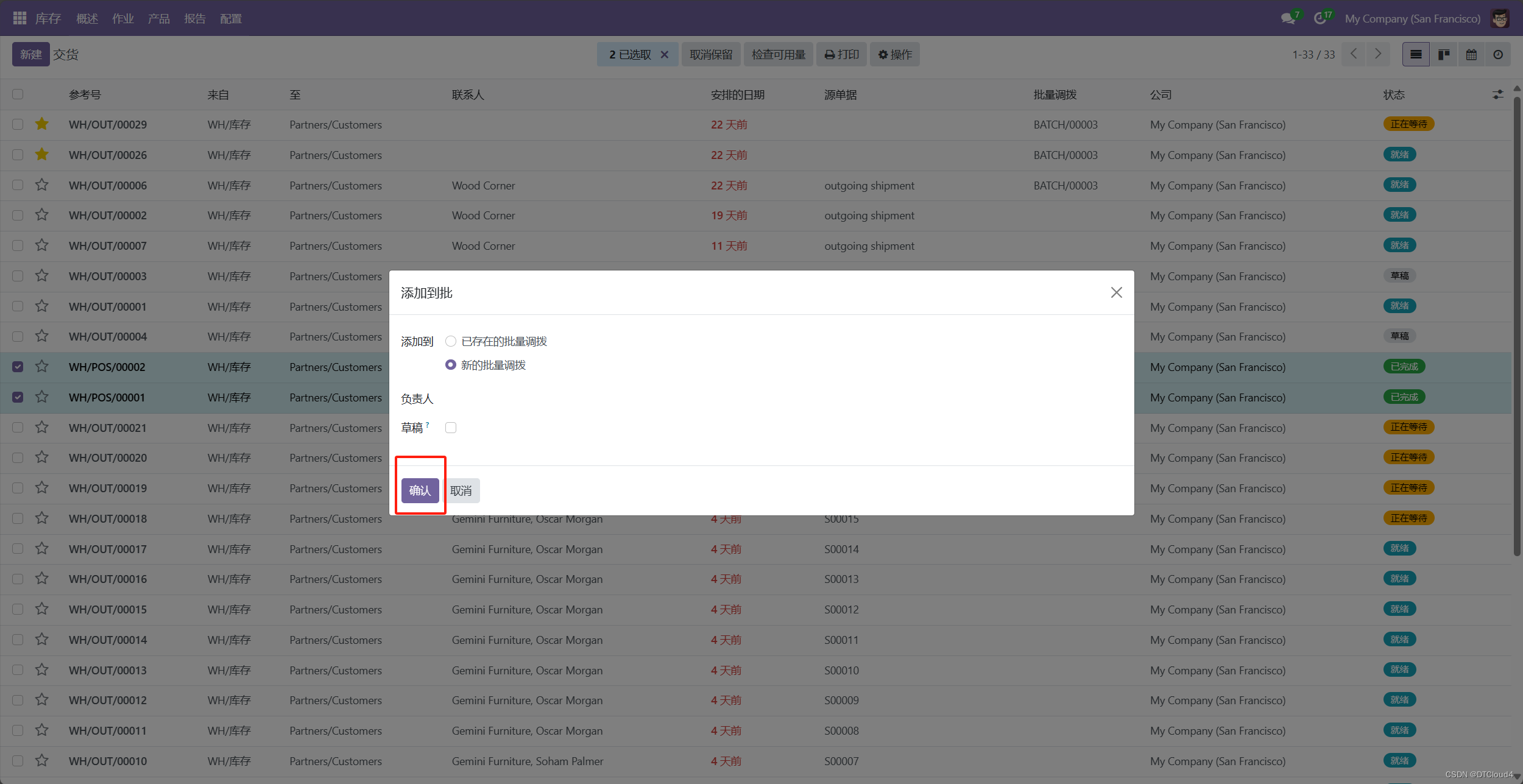Open the 打印 print dropdown
Image resolution: width=1523 pixels, height=784 pixels.
coord(841,55)
